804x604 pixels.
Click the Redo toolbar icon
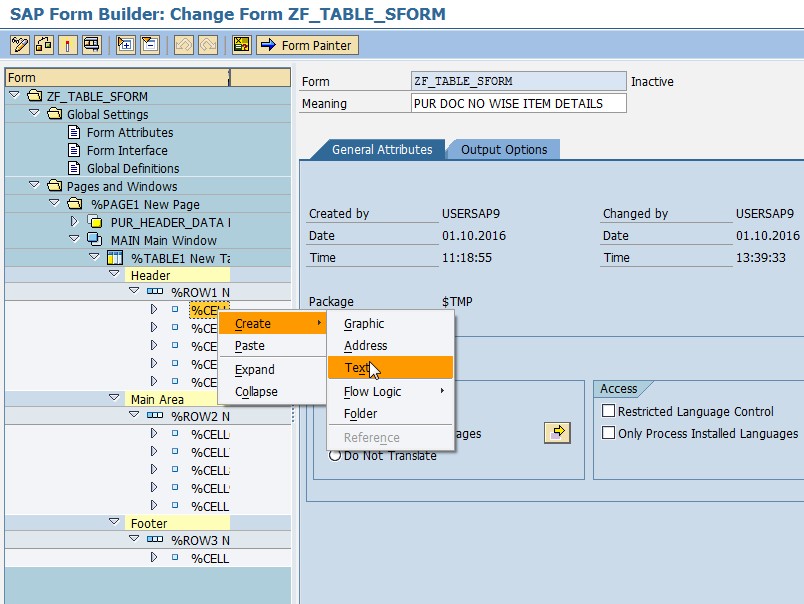(208, 45)
